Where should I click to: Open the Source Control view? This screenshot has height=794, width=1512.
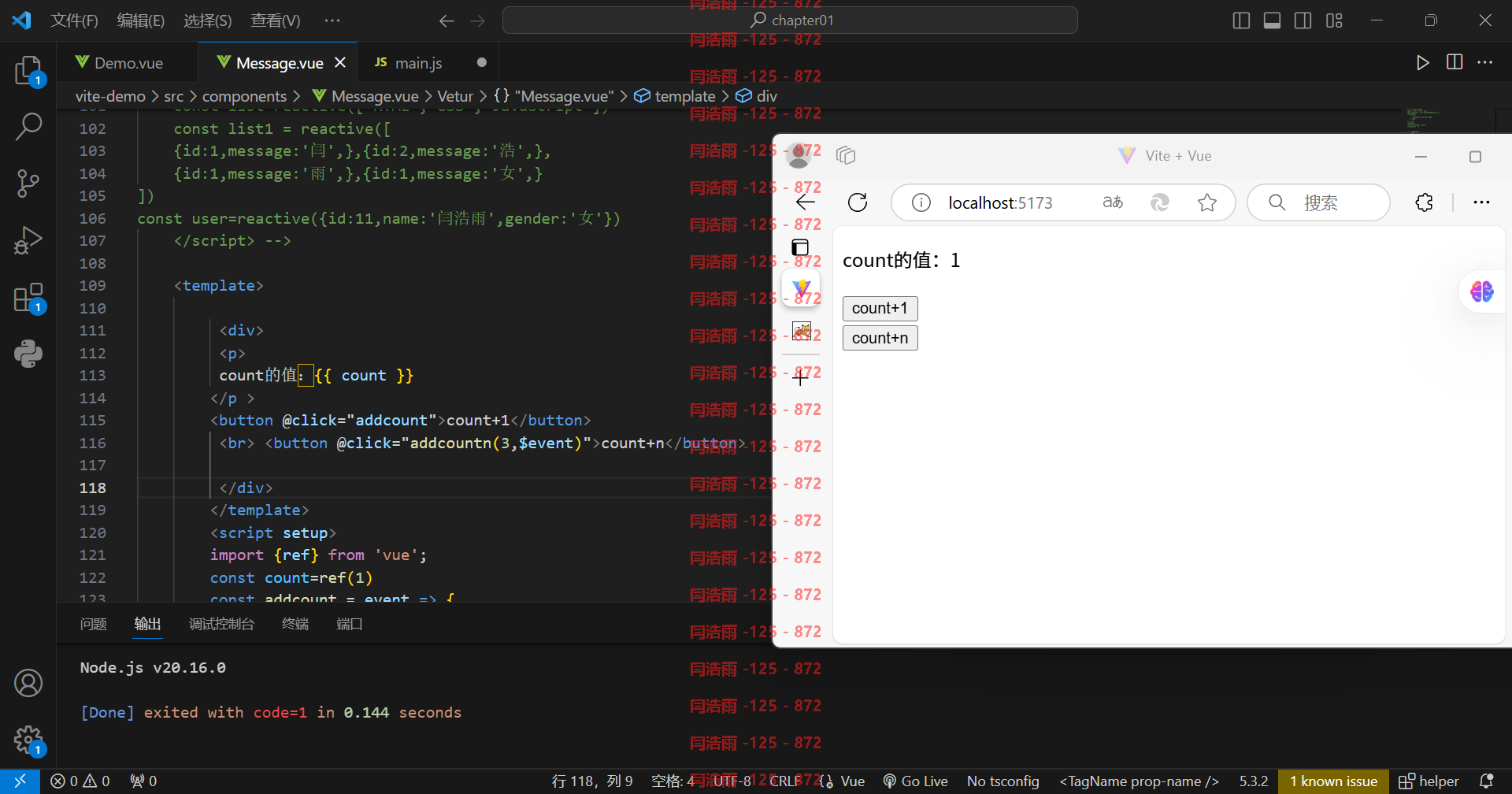pos(28,183)
